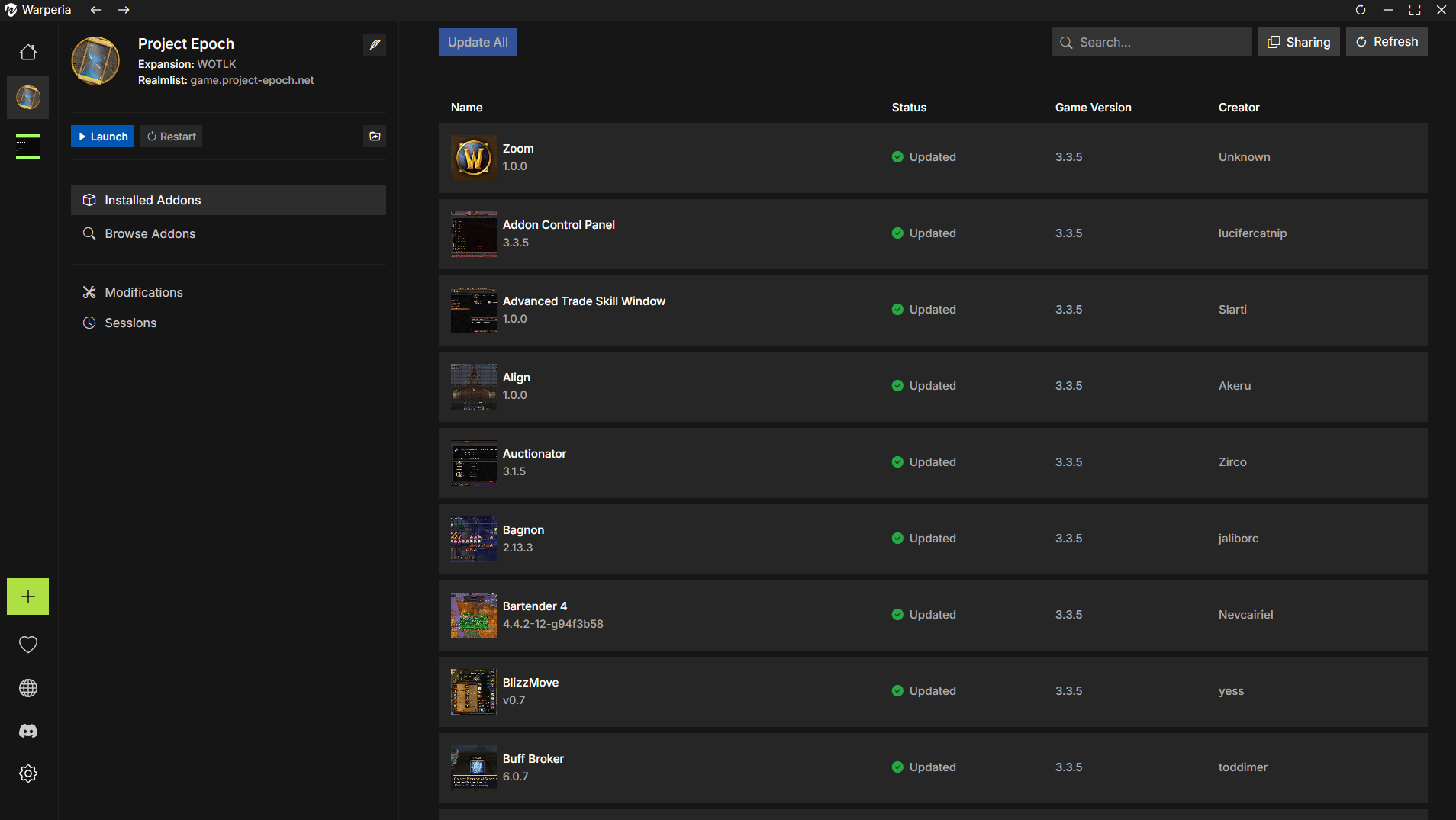The width and height of the screenshot is (1456, 820).
Task: View the Sessions section
Action: click(x=130, y=323)
